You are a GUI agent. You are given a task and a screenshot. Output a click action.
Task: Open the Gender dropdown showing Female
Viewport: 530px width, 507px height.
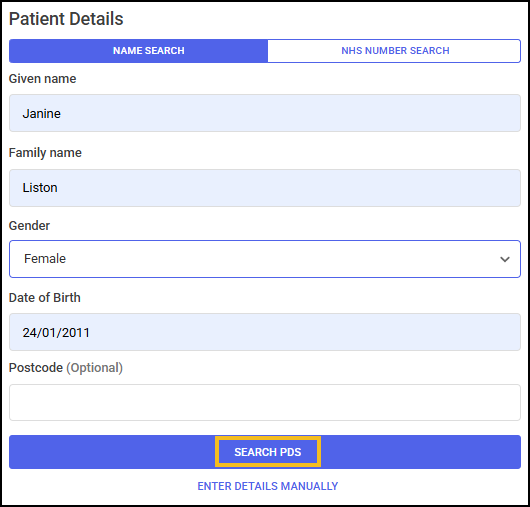[265, 259]
